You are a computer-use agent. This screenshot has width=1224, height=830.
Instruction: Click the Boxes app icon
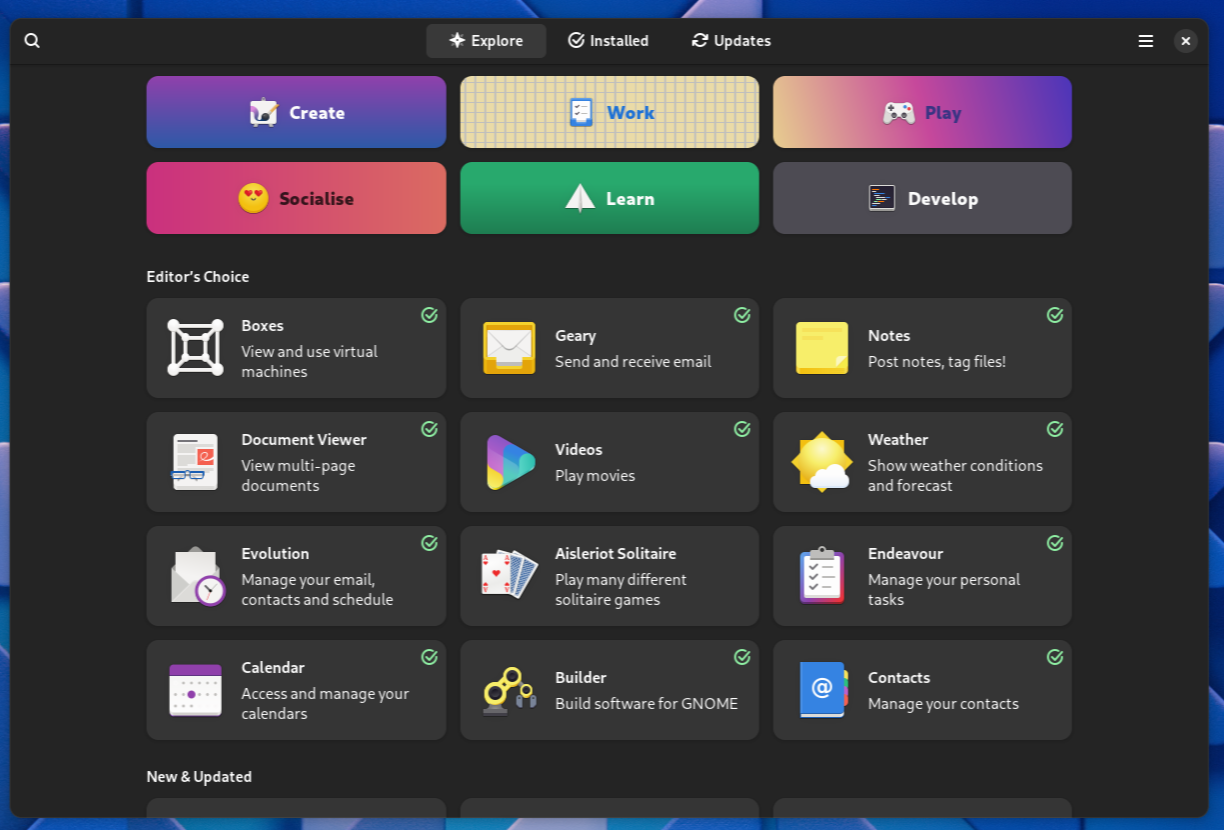(x=195, y=348)
